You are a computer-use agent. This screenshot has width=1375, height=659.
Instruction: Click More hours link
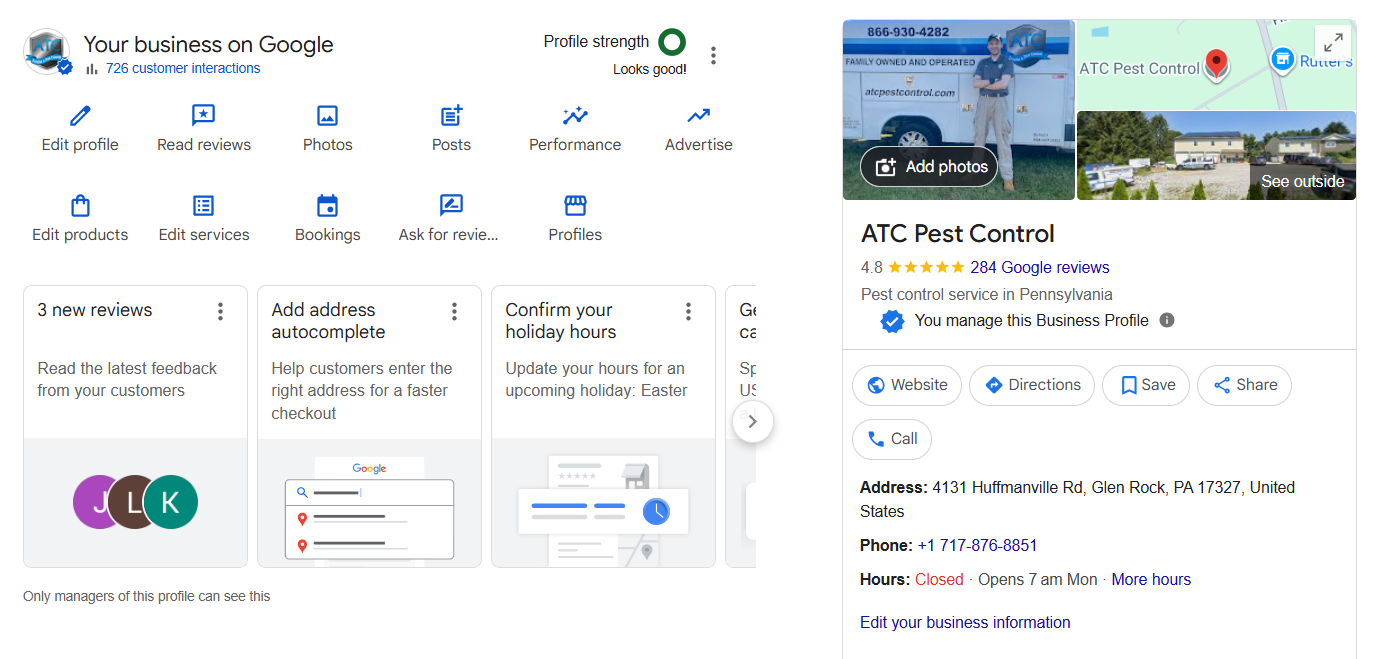point(1151,579)
